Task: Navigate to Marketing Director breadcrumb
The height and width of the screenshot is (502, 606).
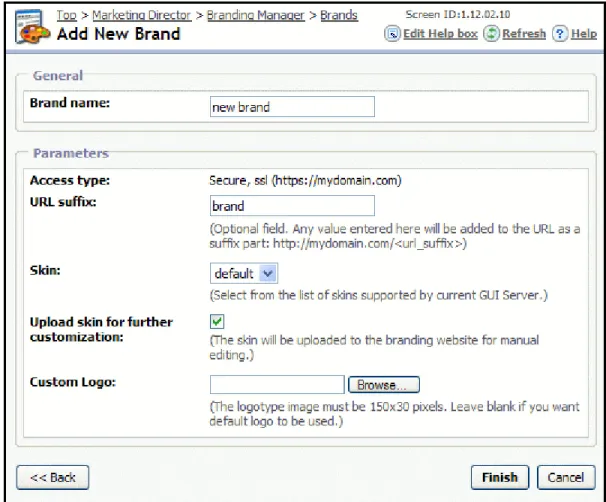Action: [x=141, y=15]
